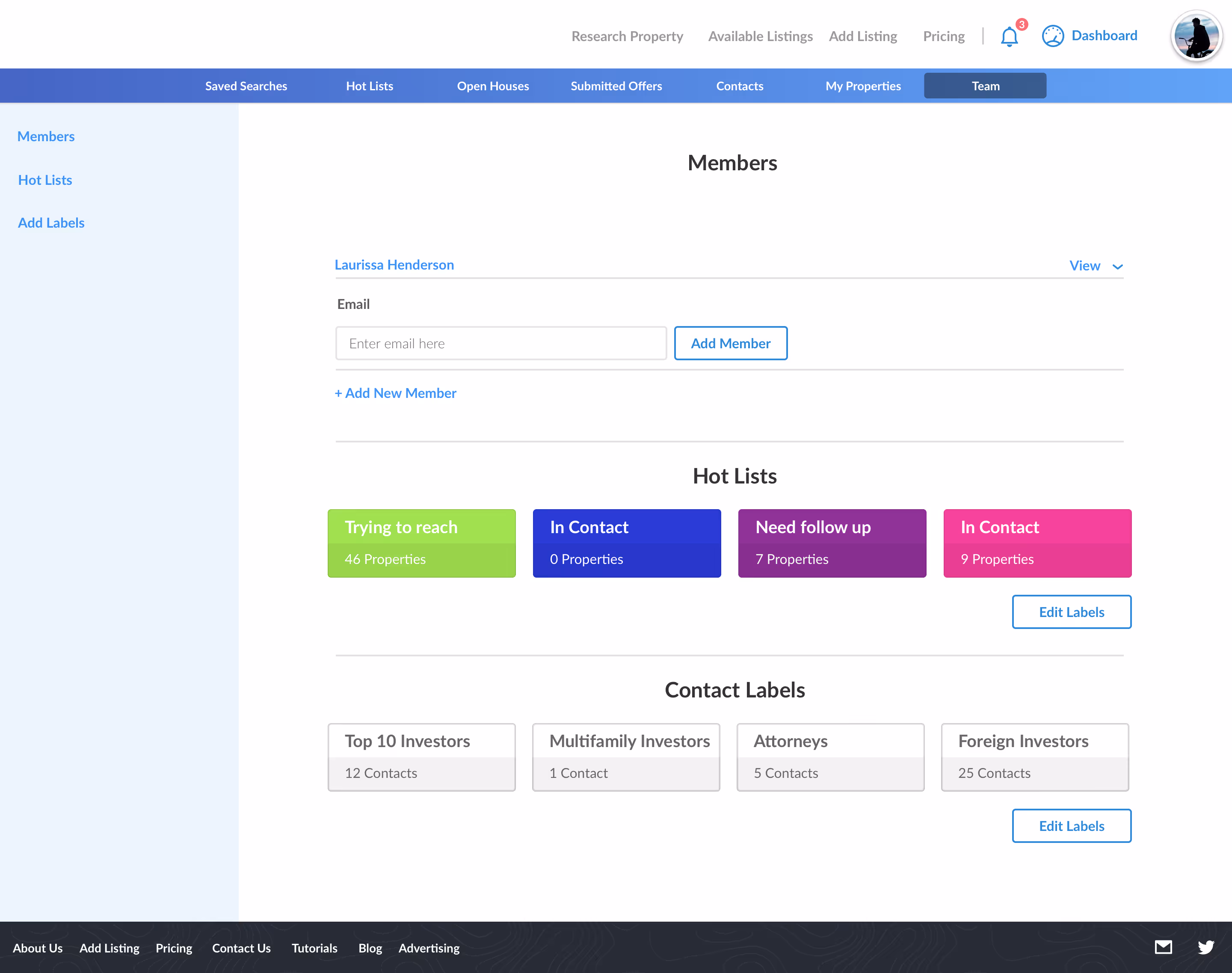Click the Dashboard link text
The image size is (1232, 973).
[x=1105, y=36]
